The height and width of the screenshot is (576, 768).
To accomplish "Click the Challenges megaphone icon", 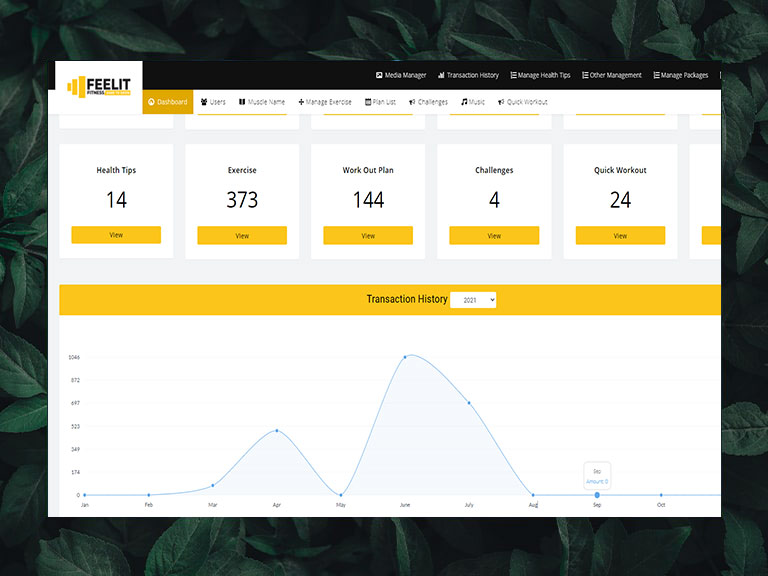I will click(x=412, y=102).
